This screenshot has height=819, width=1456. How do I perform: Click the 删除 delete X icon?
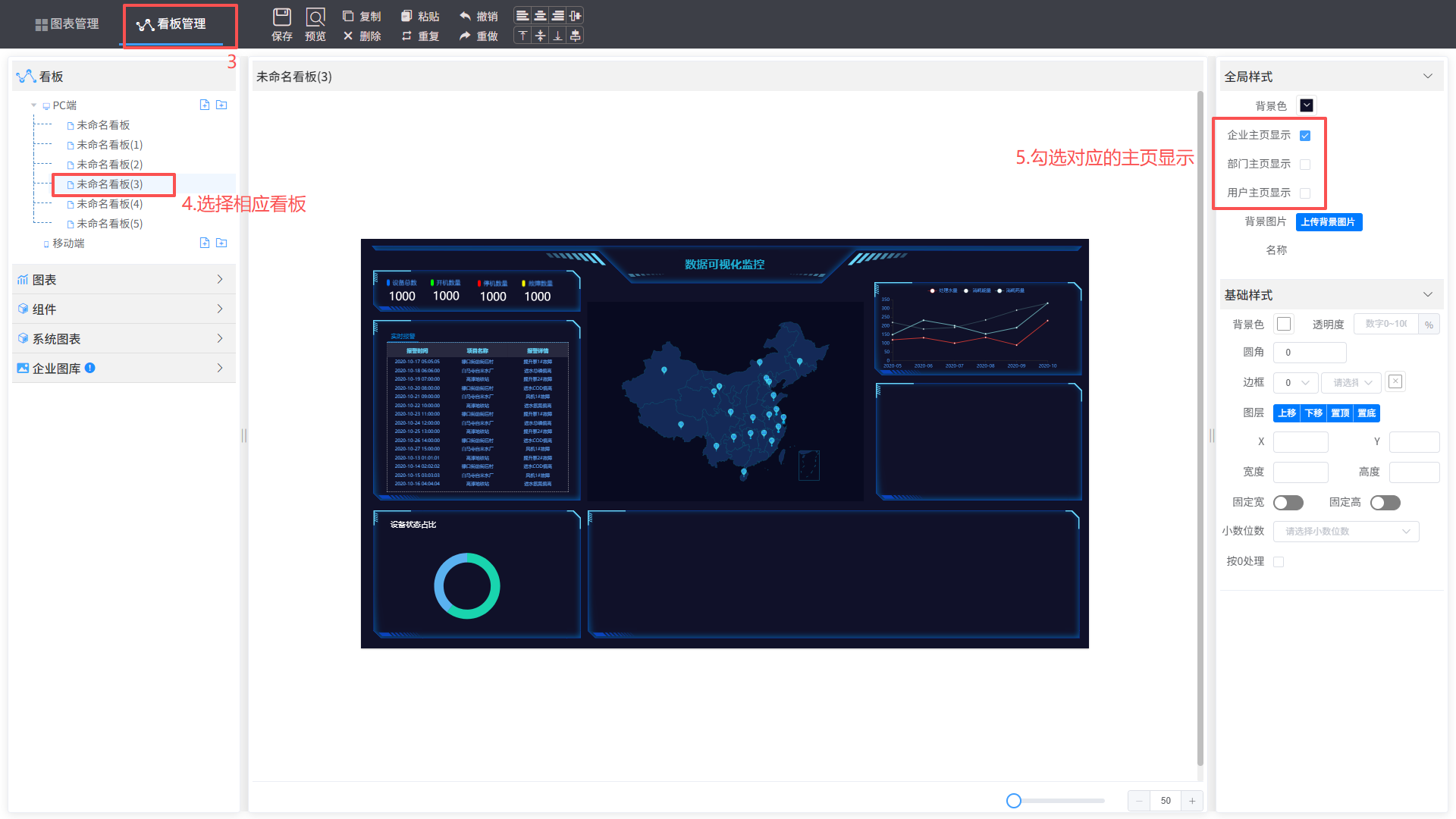click(348, 36)
